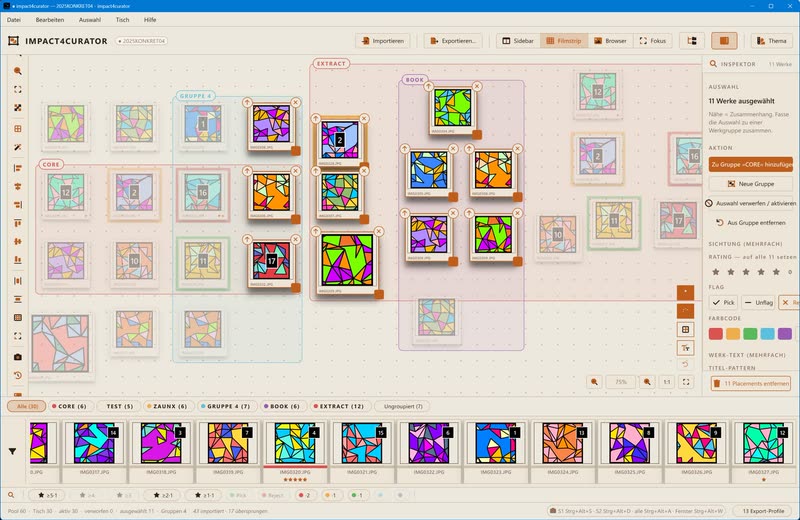This screenshot has width=800, height=520.
Task: Toggle the red color label filter chip
Action: click(305, 495)
